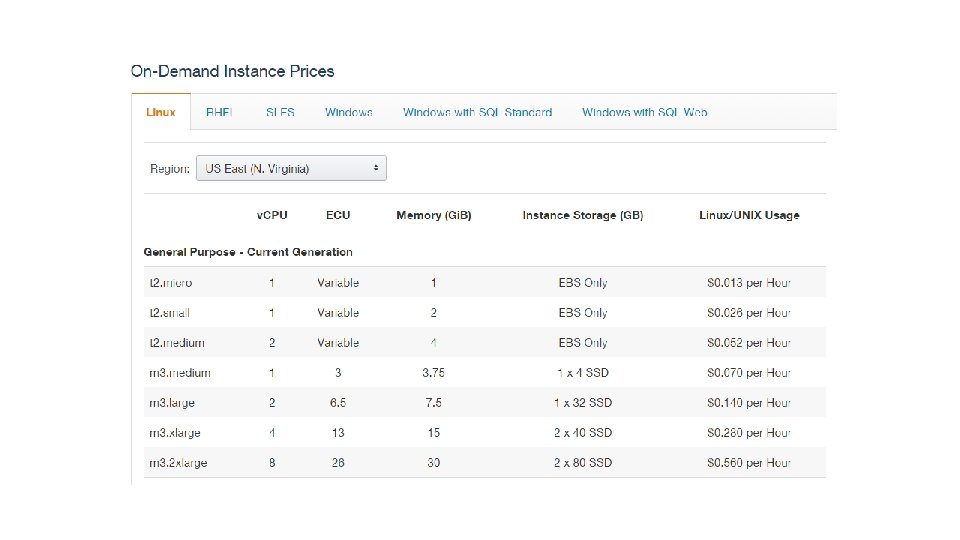The image size is (960, 540).
Task: Click the t2.small instance row label
Action: click(x=171, y=313)
